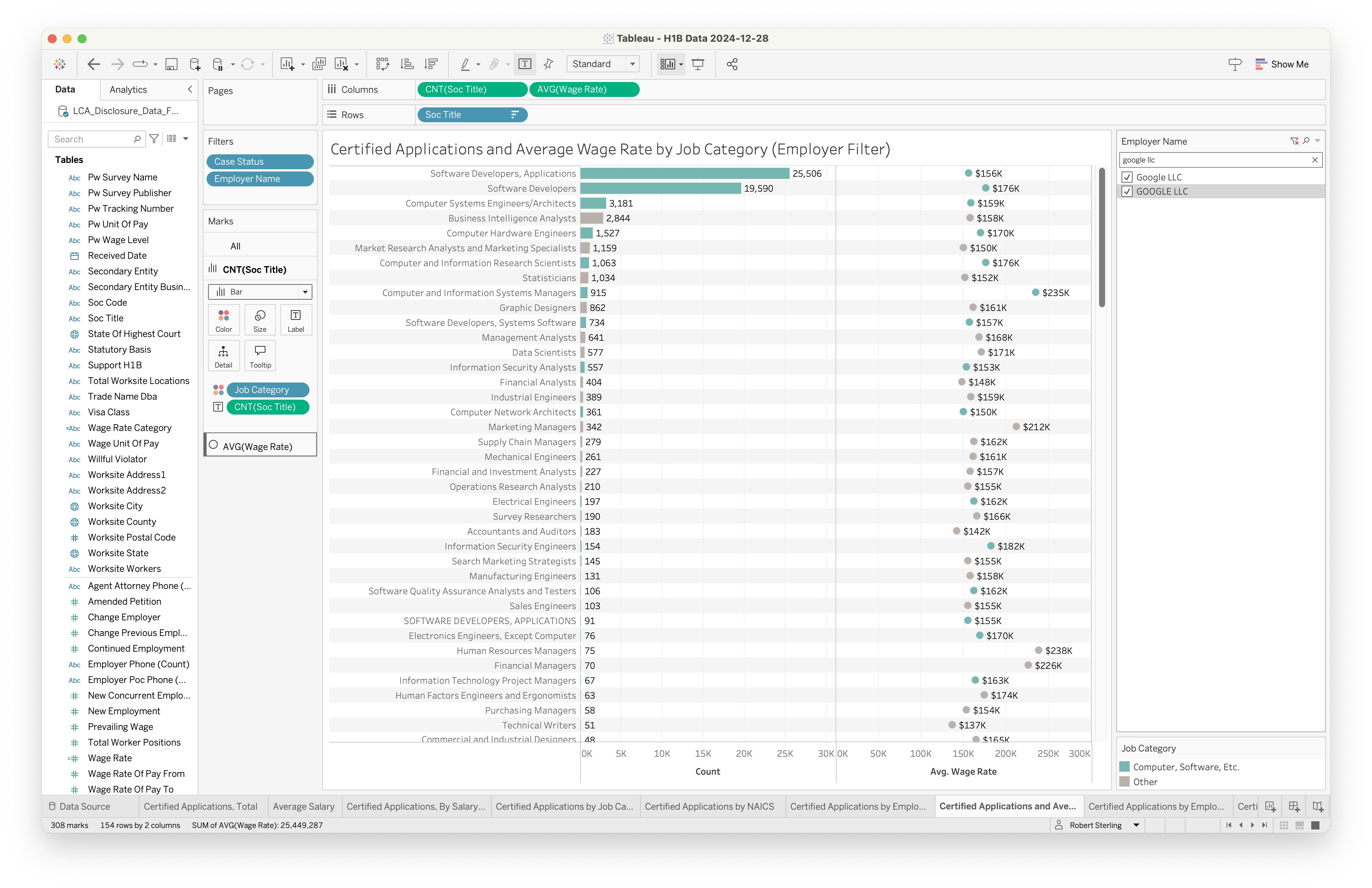The image size is (1372, 888).
Task: Clear the google llc search field
Action: tap(1315, 160)
